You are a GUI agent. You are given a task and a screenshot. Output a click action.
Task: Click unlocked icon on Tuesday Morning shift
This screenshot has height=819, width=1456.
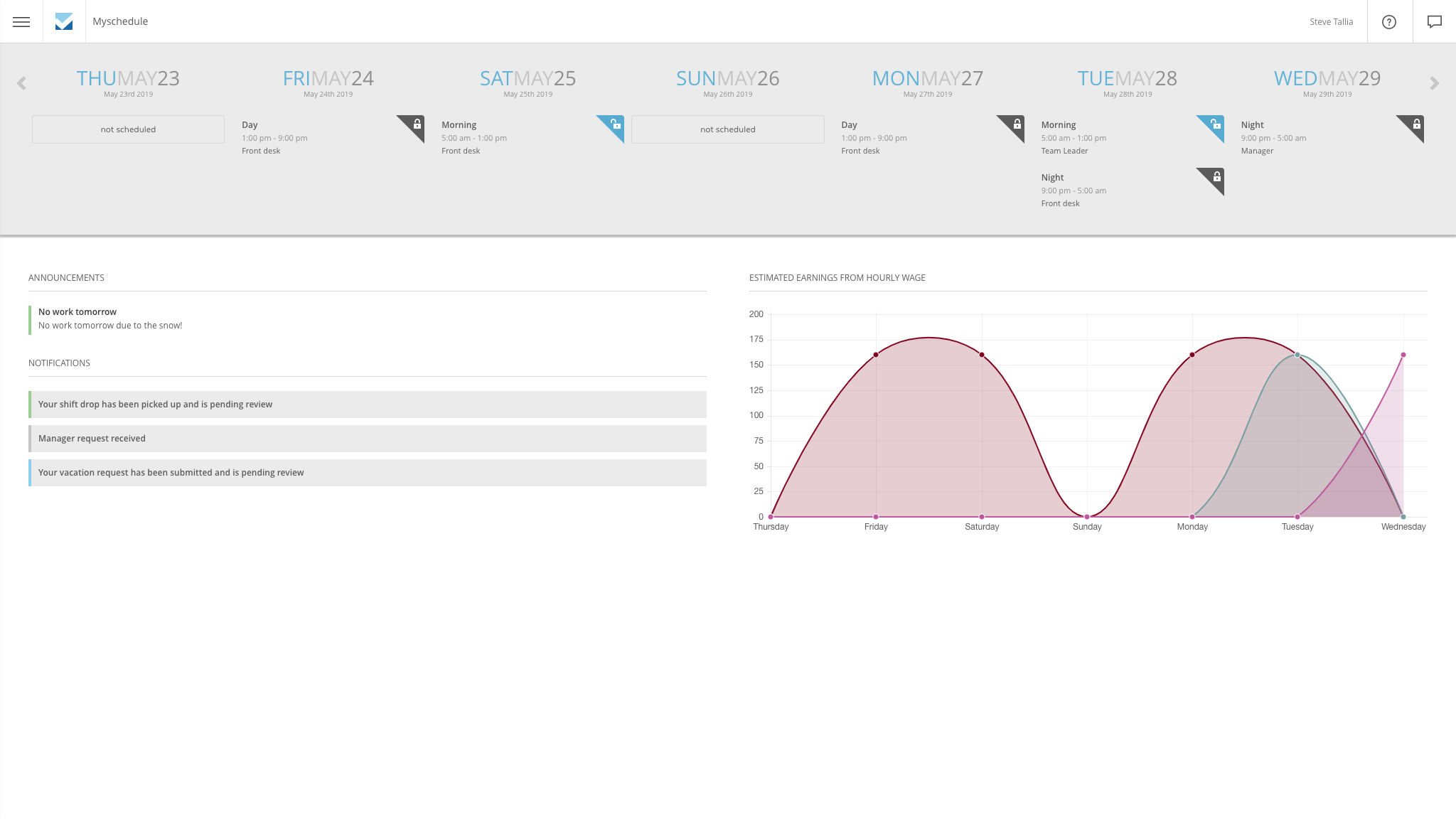tap(1216, 124)
